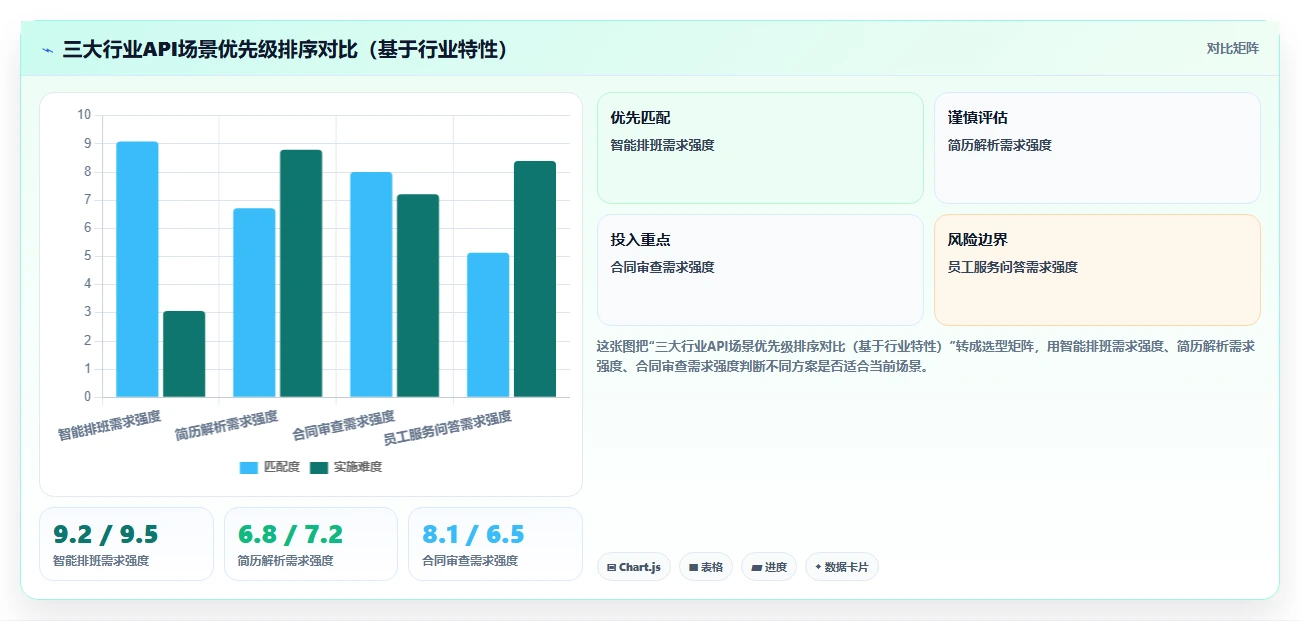Open the 谨慎评估 card
Image resolution: width=1300 pixels, height=621 pixels.
pyautogui.click(x=1097, y=148)
